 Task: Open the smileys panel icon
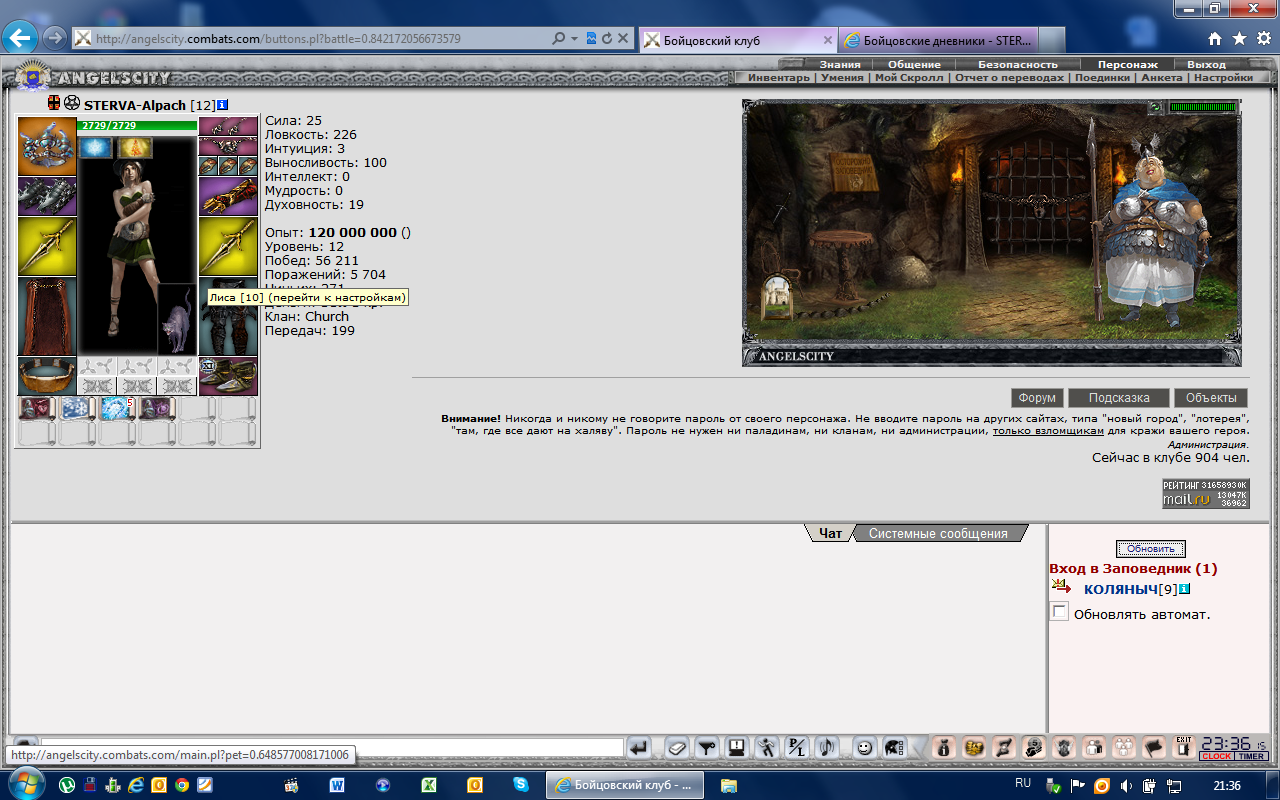point(864,746)
